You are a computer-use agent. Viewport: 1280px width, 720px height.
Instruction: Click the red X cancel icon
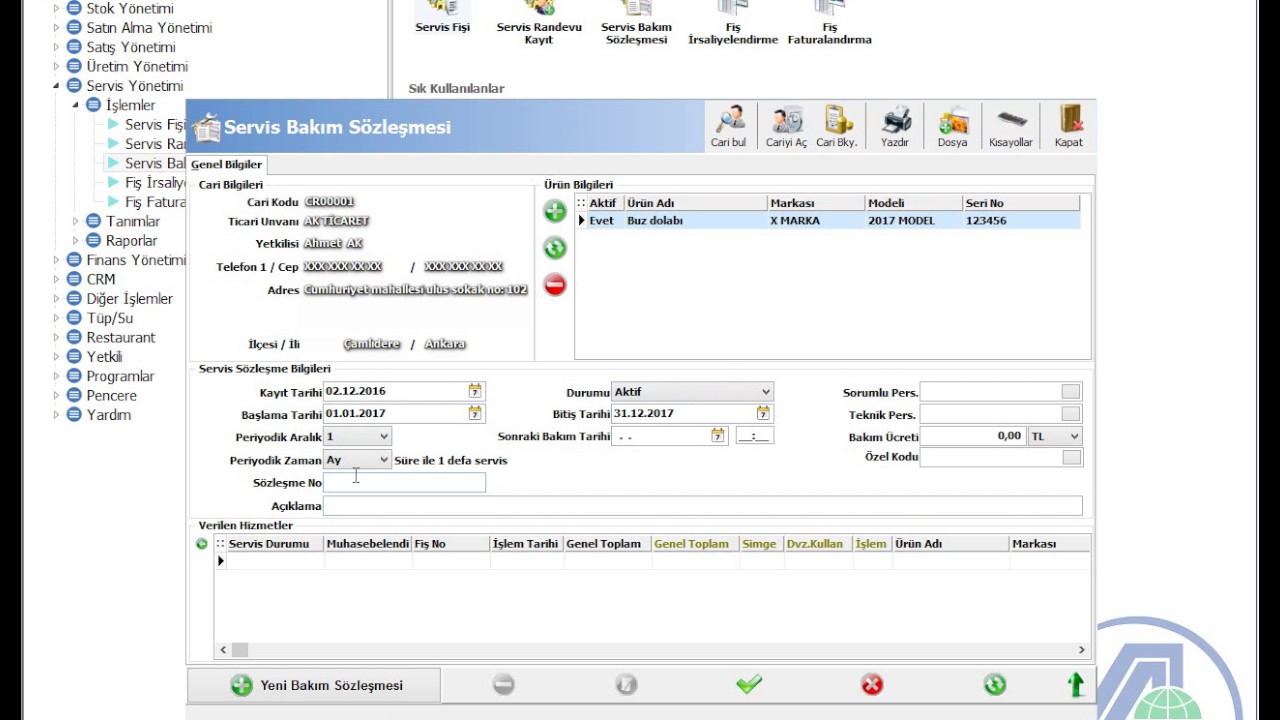(872, 685)
